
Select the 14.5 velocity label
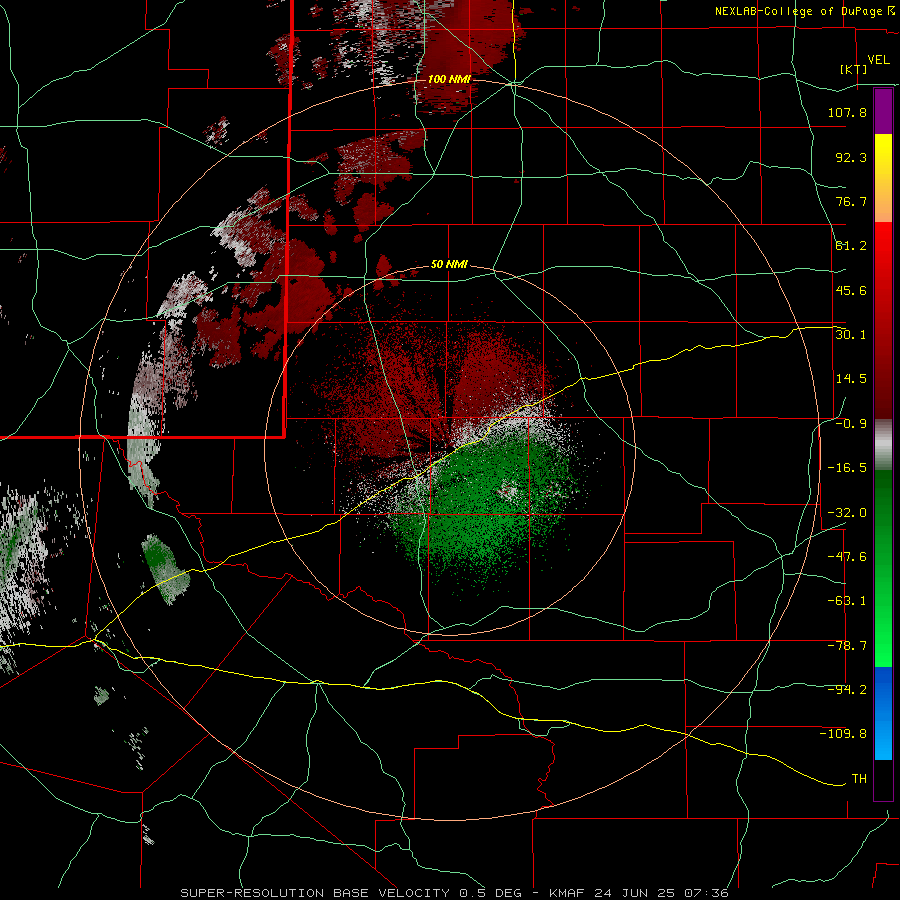[851, 379]
